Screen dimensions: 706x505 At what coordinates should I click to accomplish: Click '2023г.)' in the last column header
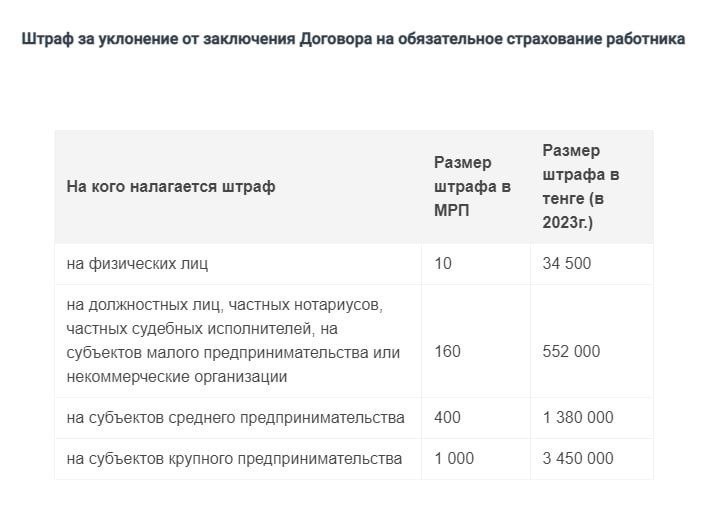pos(567,222)
